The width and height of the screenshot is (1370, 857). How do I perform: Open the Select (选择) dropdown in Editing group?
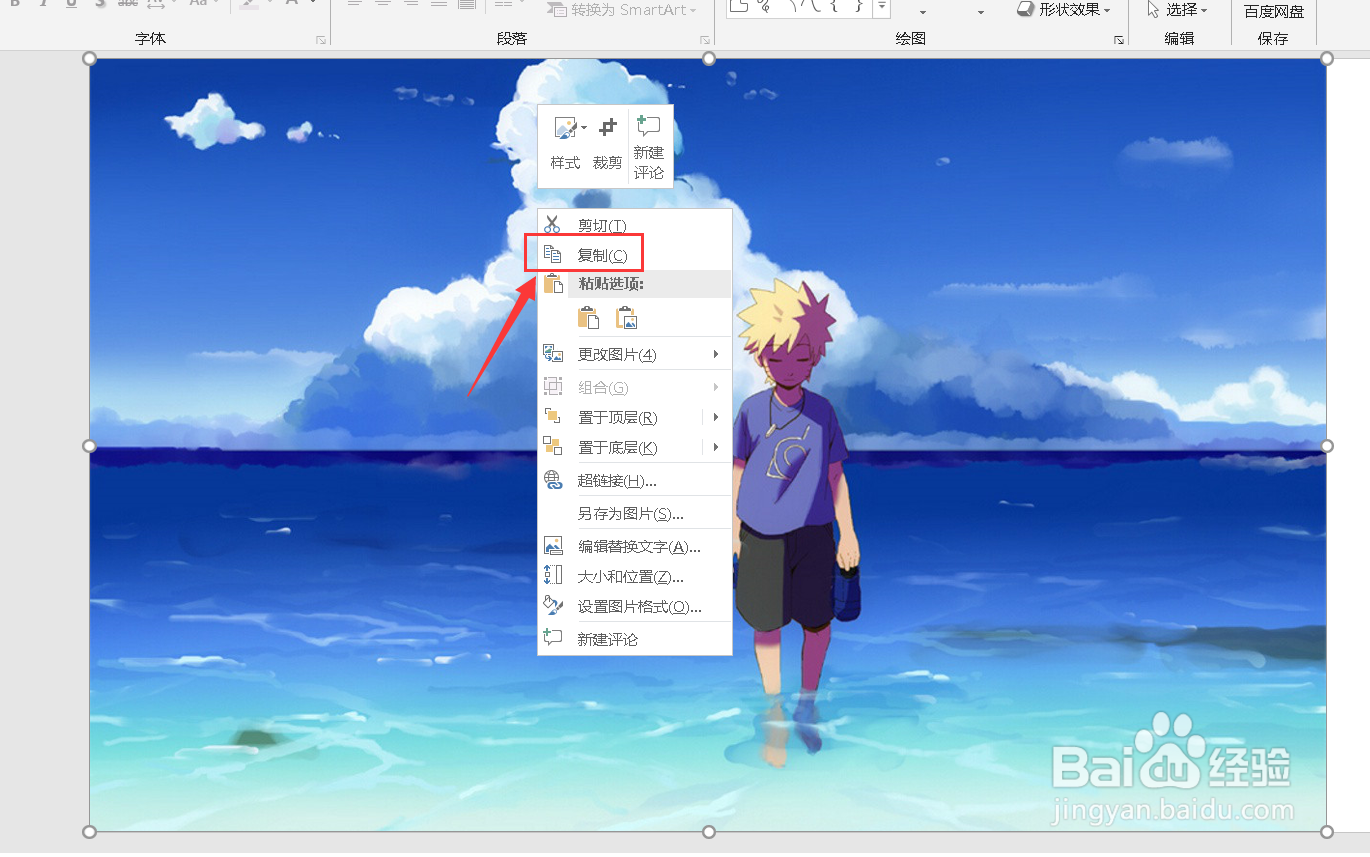tap(1177, 9)
